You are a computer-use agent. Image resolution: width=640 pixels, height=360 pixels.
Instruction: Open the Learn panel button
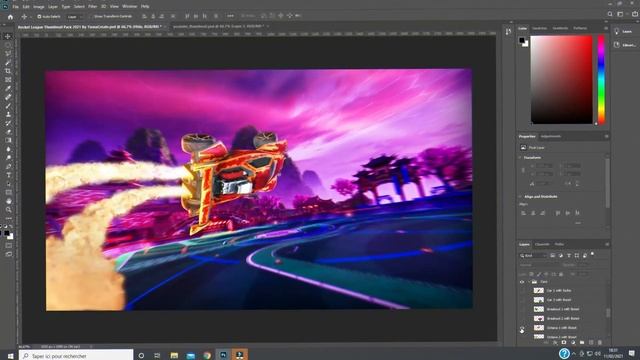point(624,31)
